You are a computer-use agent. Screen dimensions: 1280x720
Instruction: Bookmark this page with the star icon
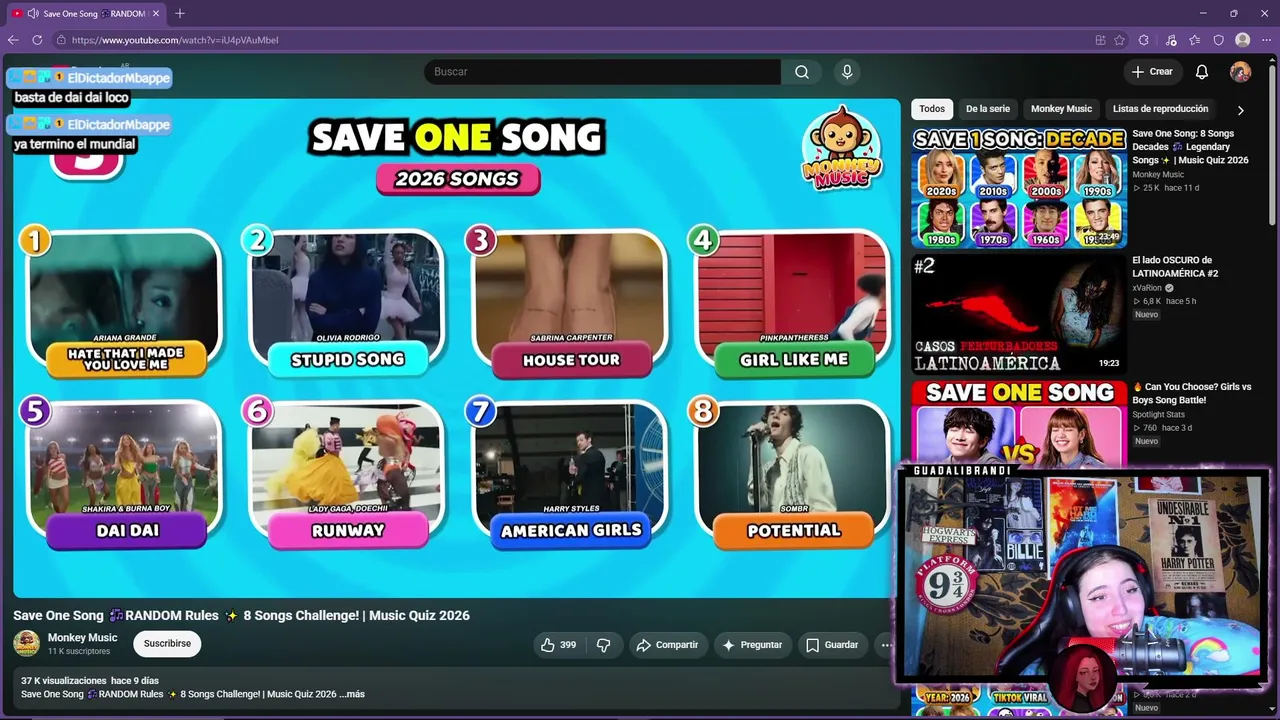click(1119, 40)
